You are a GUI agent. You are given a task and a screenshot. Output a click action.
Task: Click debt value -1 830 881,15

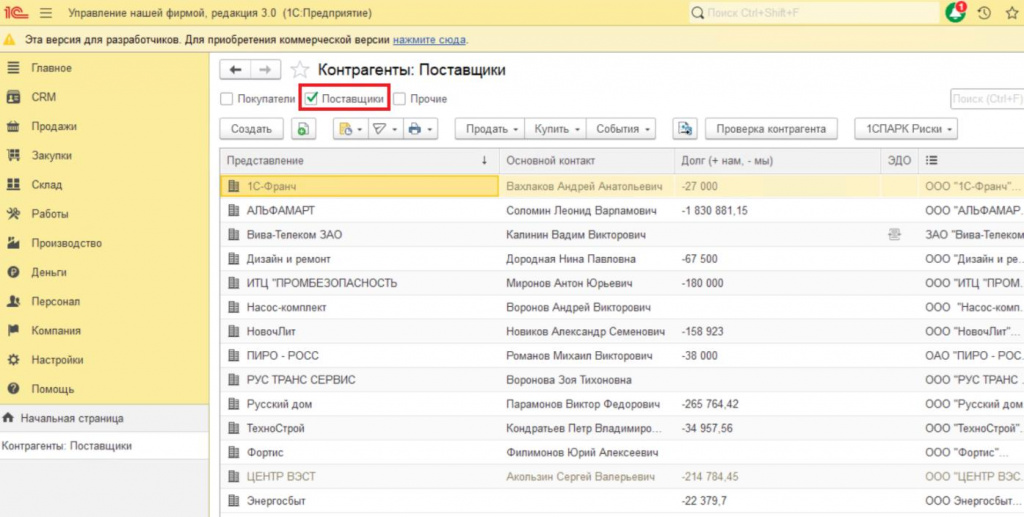(x=714, y=210)
